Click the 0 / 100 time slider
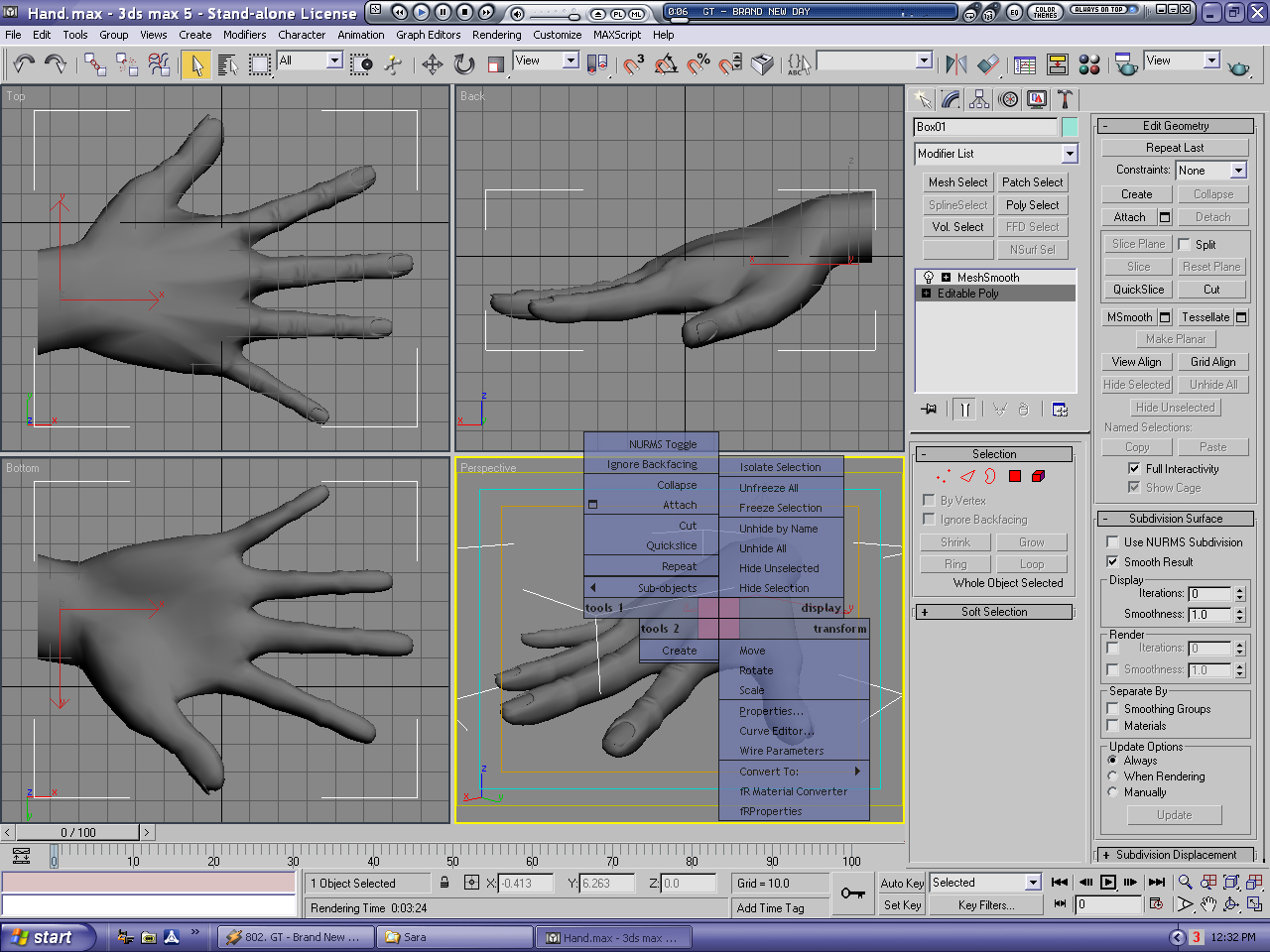This screenshot has width=1270, height=952. [78, 832]
